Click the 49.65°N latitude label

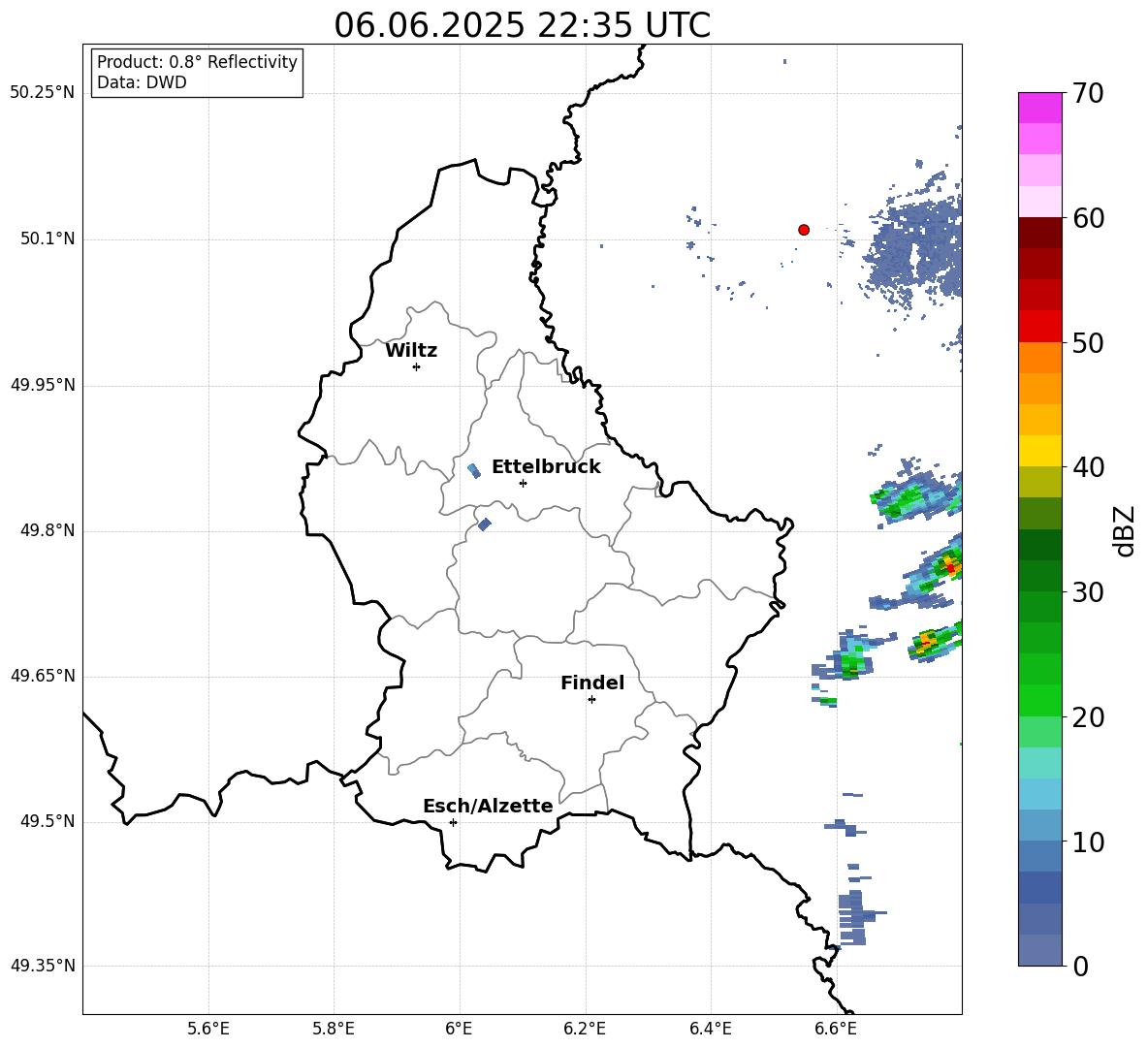point(43,676)
